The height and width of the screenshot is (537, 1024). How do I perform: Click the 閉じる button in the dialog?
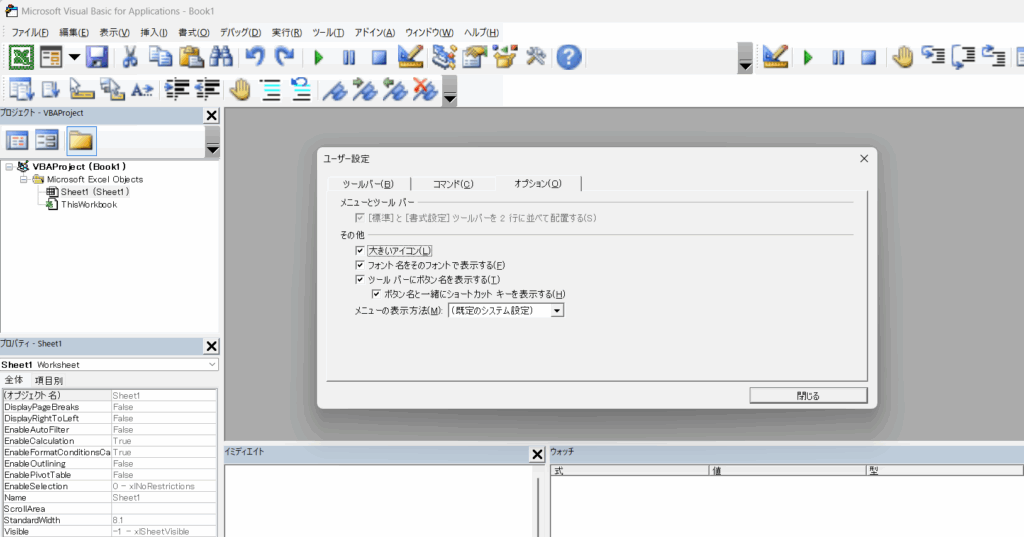pos(808,395)
